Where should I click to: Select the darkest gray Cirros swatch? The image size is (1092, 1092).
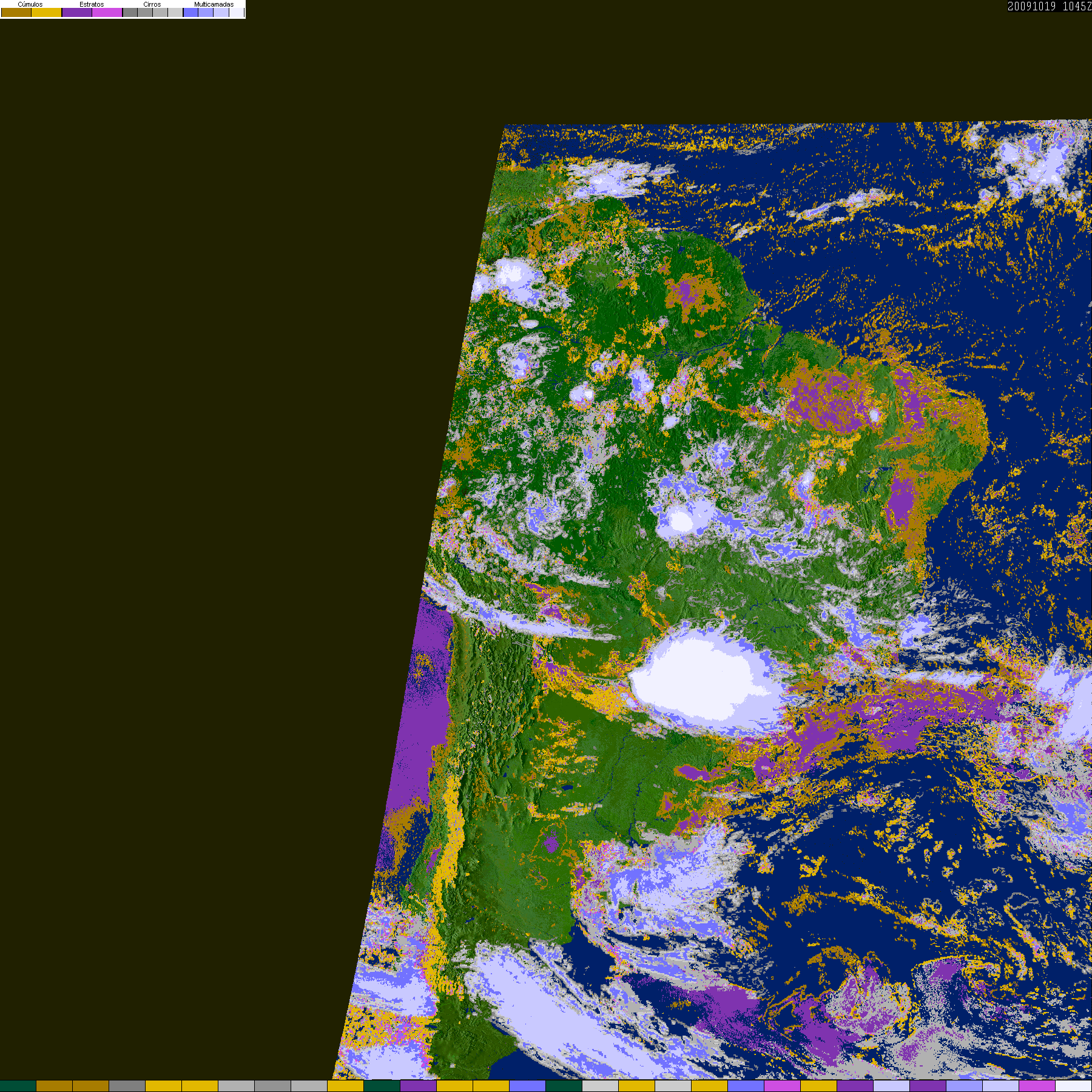tap(130, 12)
